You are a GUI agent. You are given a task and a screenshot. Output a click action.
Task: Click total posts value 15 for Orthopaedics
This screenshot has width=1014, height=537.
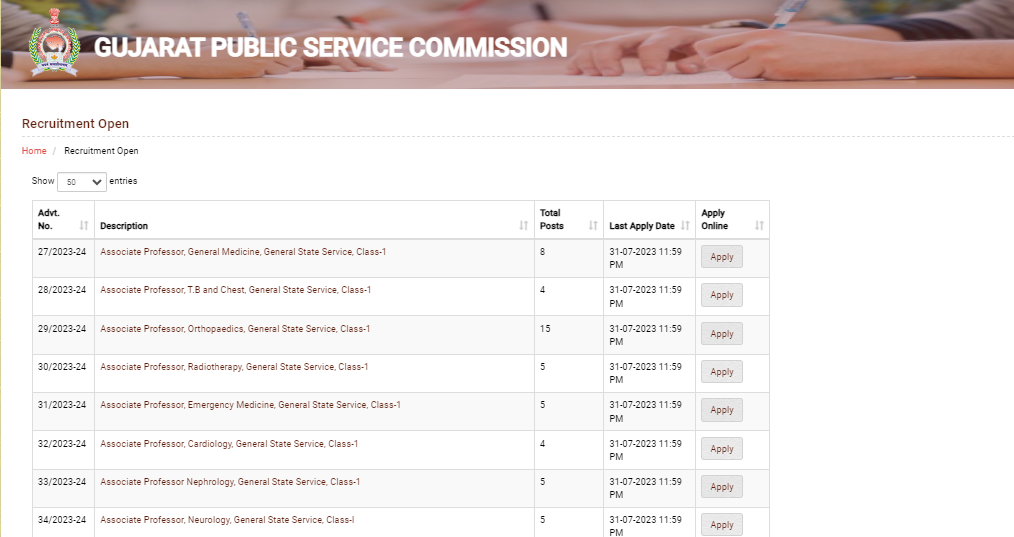point(545,329)
